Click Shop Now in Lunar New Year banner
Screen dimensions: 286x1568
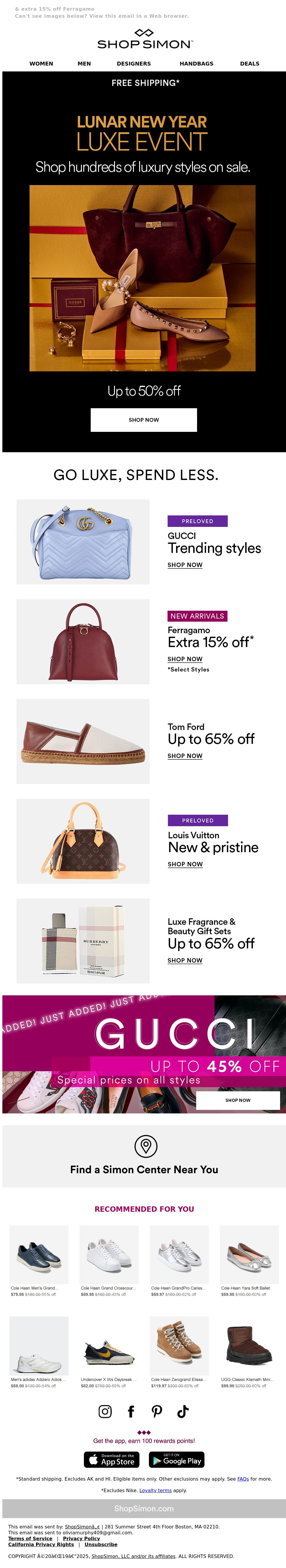(x=144, y=420)
